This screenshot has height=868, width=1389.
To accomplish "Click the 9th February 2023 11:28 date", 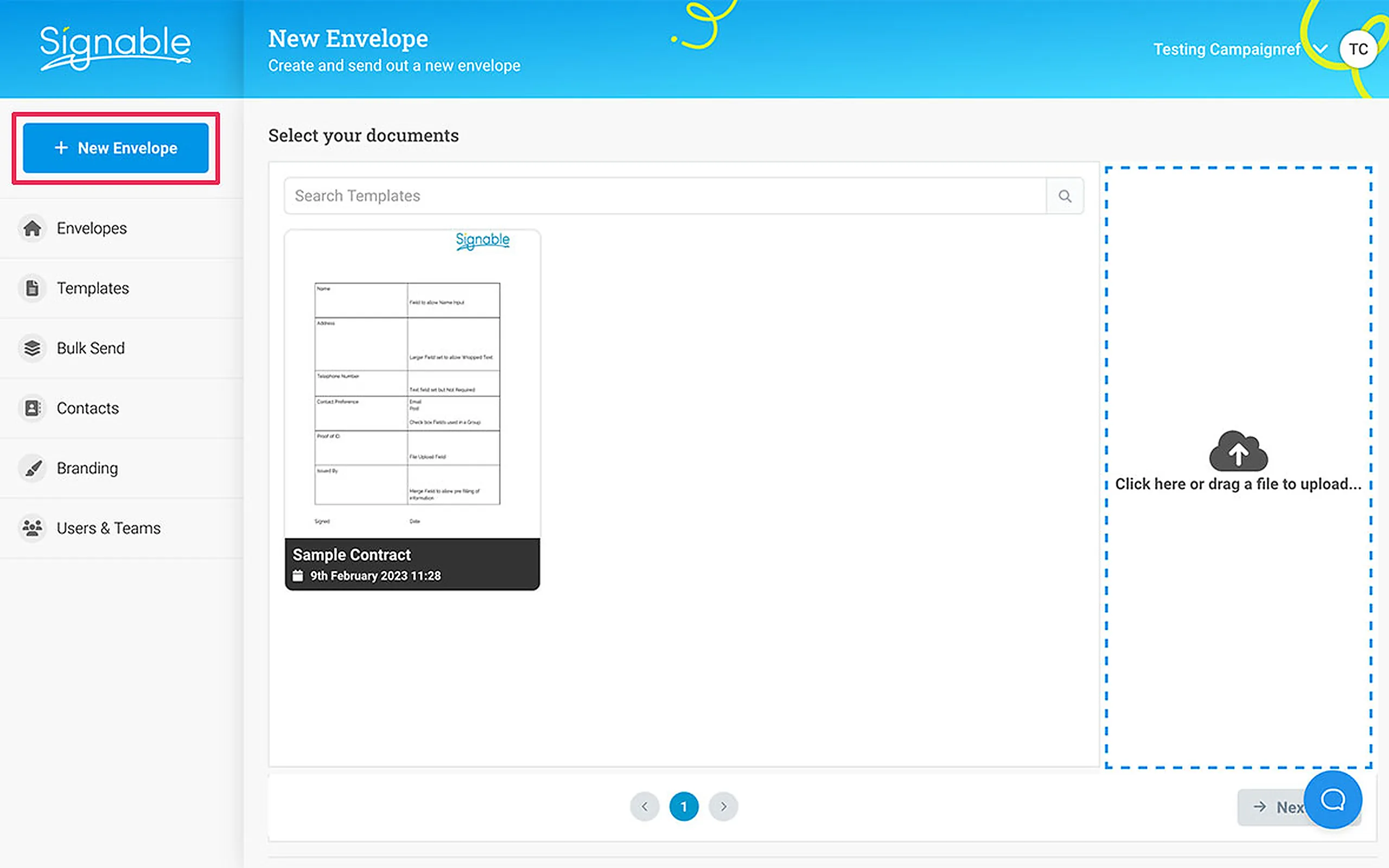I will coord(375,576).
